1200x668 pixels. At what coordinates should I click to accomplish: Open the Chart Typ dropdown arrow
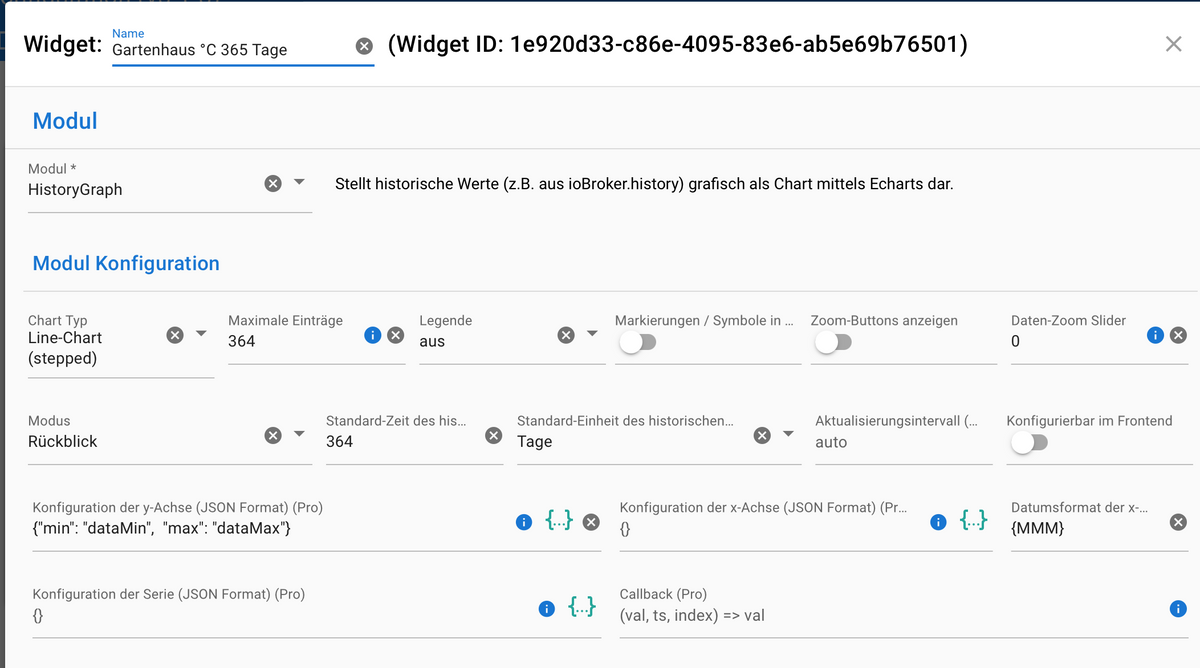tap(201, 334)
